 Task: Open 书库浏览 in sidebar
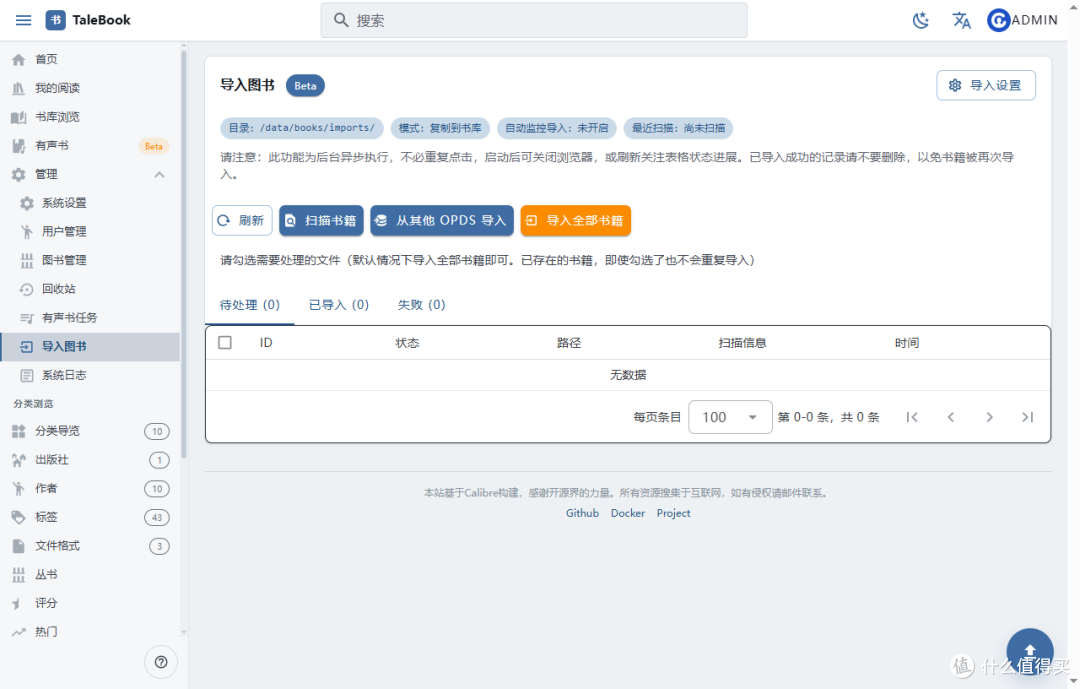(x=90, y=117)
